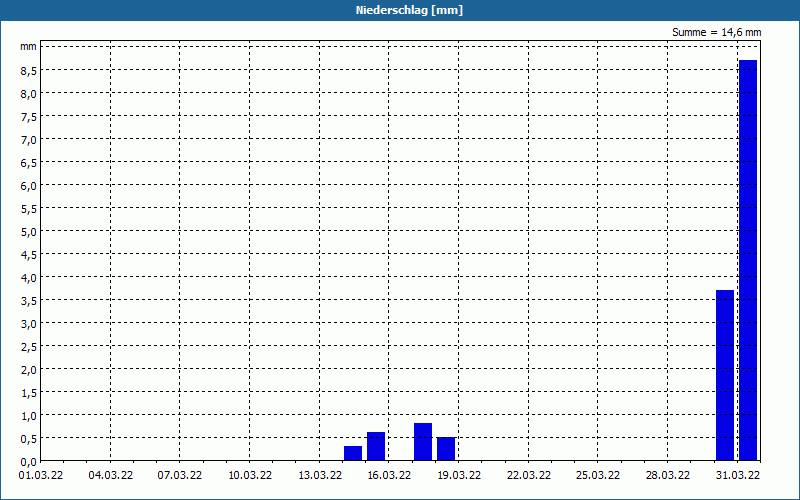Click the y-axis value 5,5
800x500 pixels.
(29, 209)
